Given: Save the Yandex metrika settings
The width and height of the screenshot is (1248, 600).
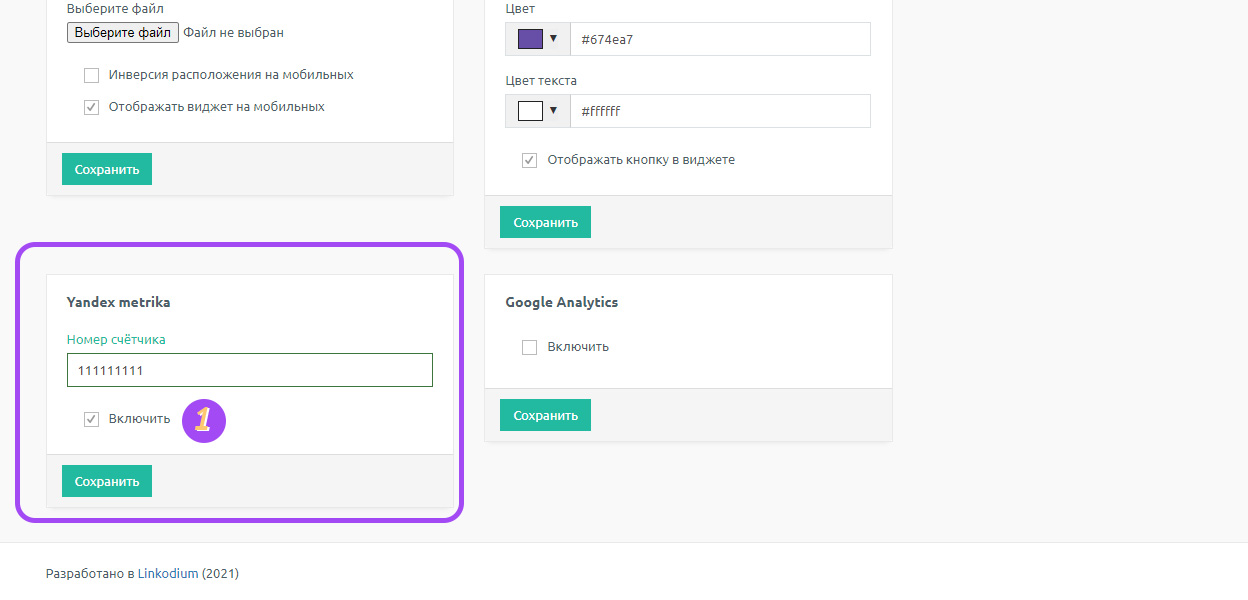Looking at the screenshot, I should point(107,481).
